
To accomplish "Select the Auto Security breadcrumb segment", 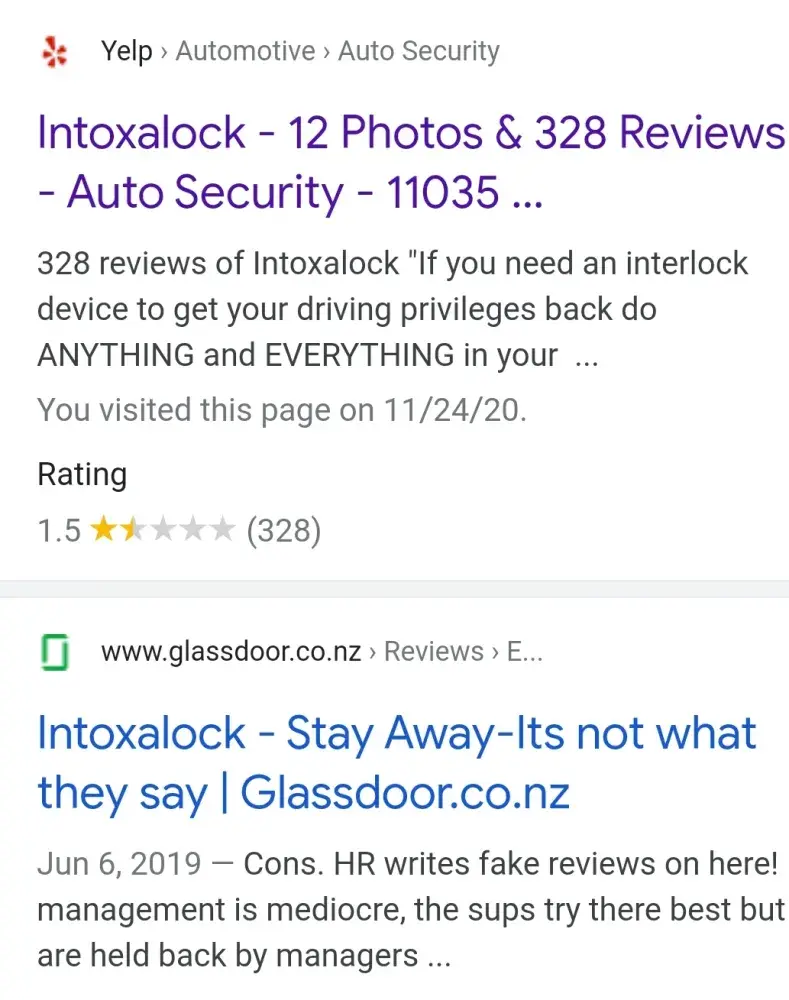I will point(418,51).
